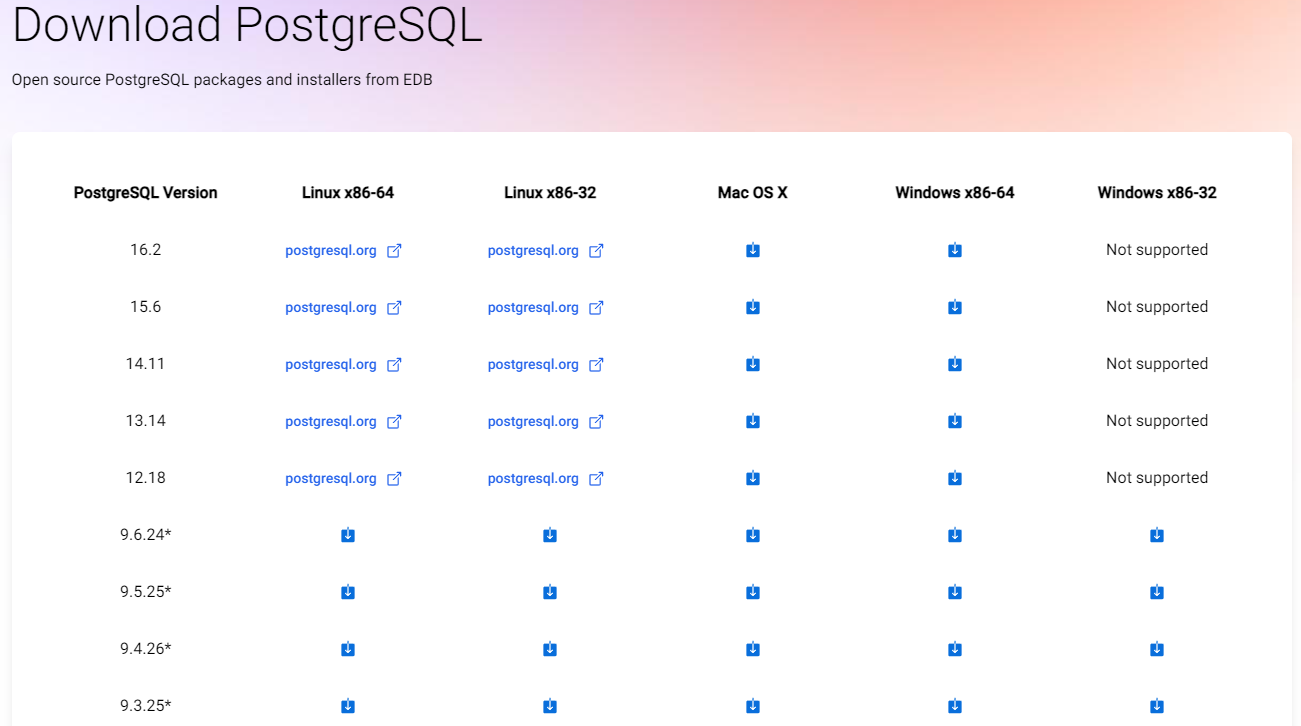
Task: Download PostgreSQL 9.4.26 for Mac OS X
Action: tap(753, 649)
